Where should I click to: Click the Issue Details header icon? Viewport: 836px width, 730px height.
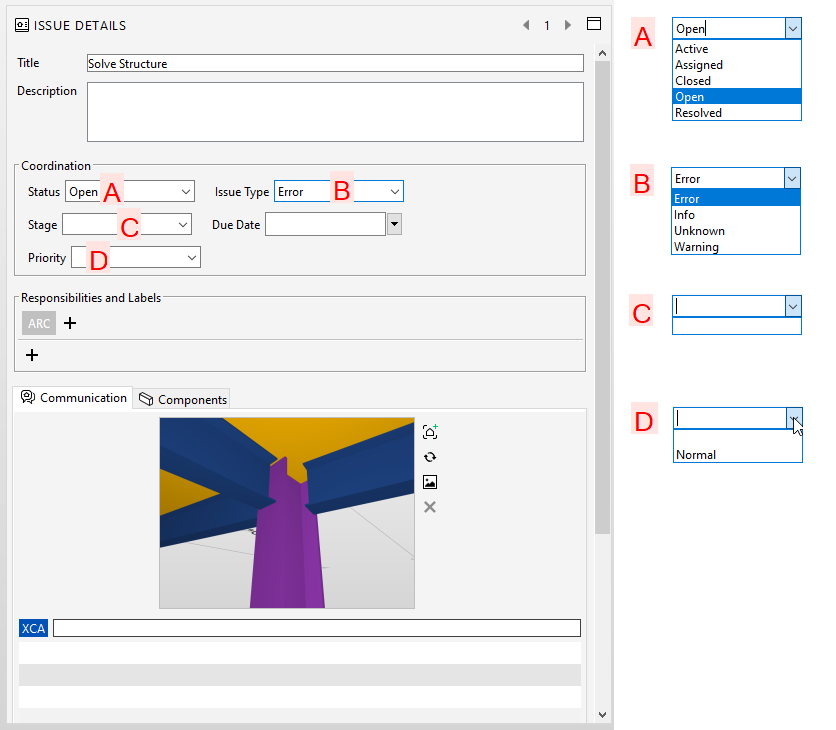tap(22, 25)
